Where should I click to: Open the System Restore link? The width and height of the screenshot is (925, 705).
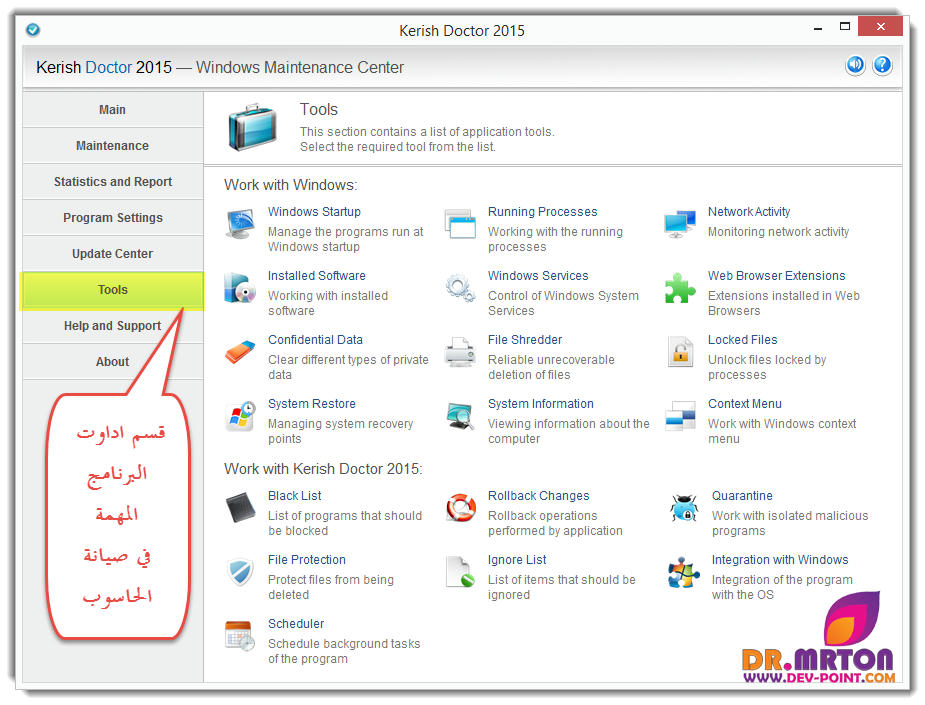click(311, 404)
